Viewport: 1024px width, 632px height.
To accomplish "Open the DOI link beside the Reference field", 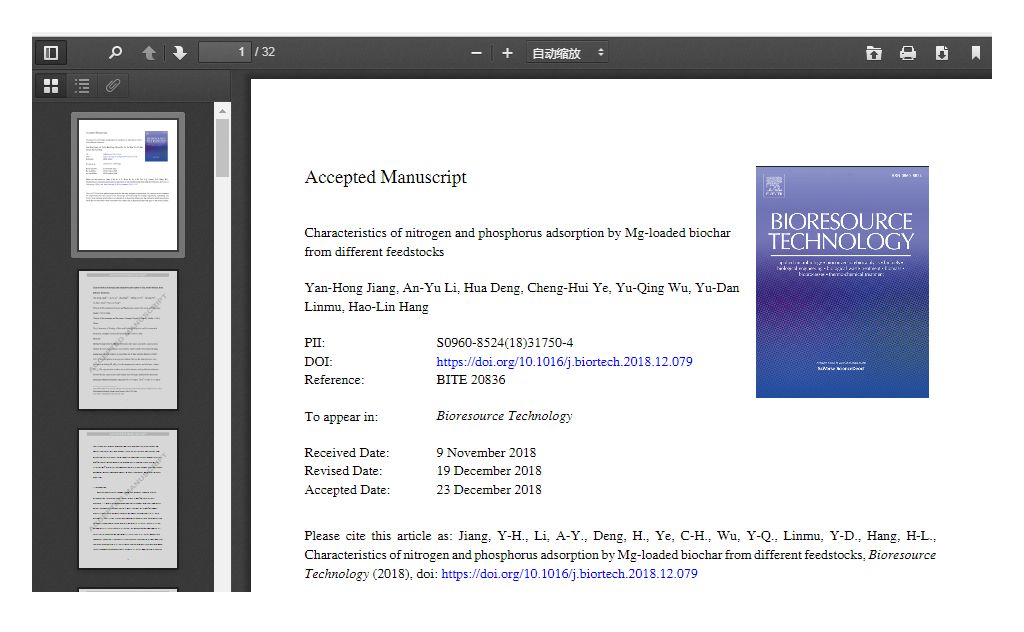I will tap(564, 362).
